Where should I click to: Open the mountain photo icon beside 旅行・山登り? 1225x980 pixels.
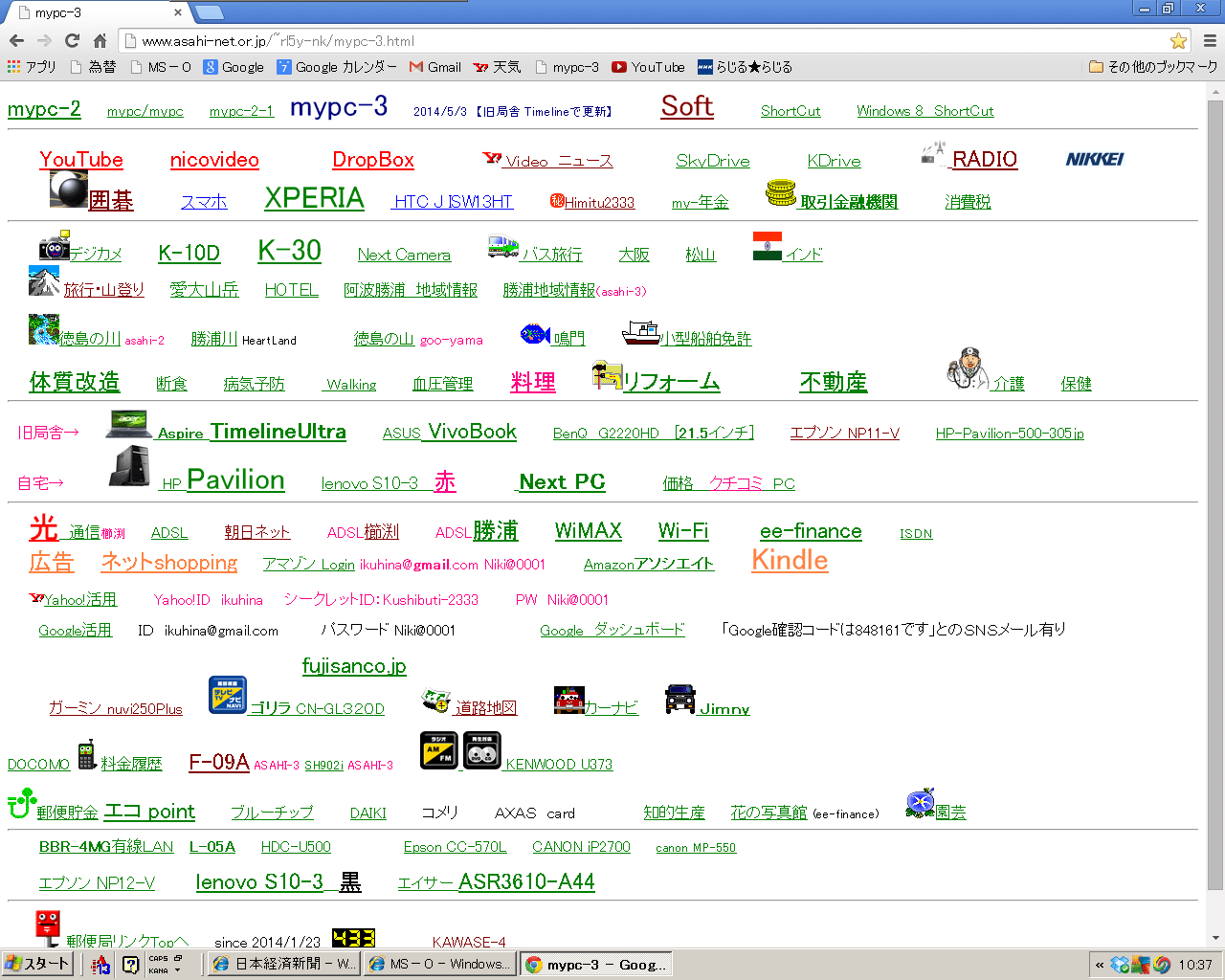click(x=45, y=281)
